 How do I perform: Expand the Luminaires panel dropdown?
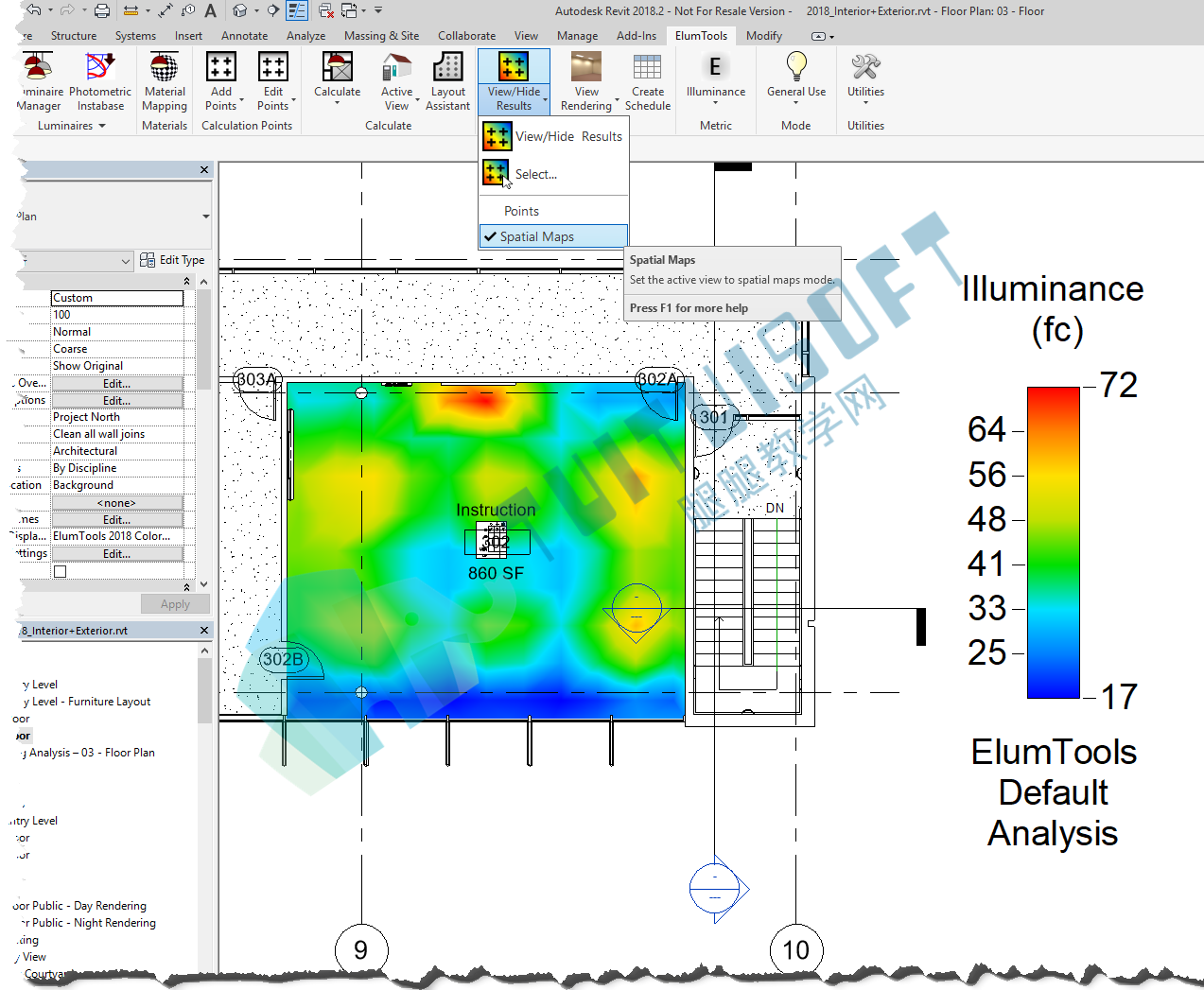pyautogui.click(x=101, y=126)
